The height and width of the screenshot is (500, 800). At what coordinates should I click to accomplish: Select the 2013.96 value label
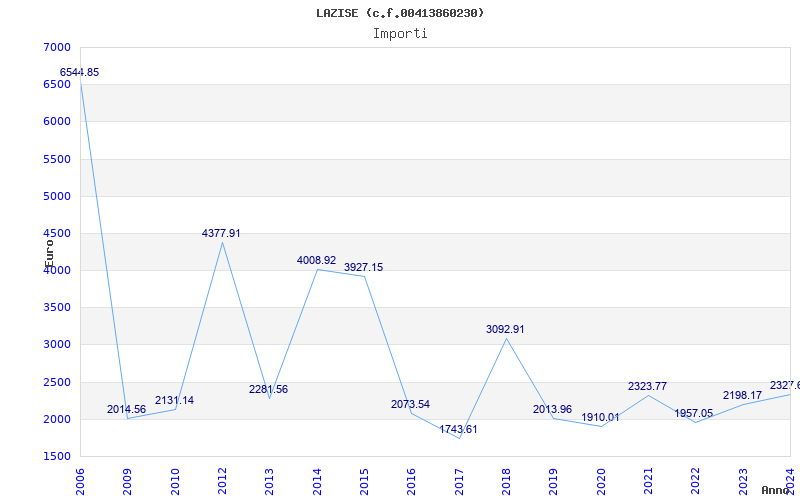553,409
